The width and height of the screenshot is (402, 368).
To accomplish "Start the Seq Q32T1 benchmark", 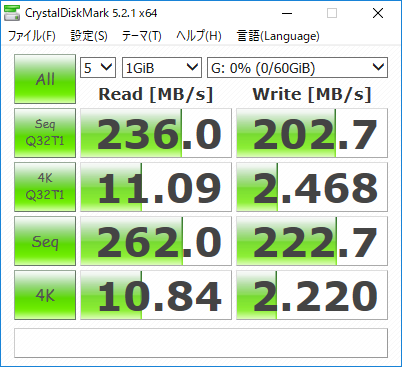I will pyautogui.click(x=45, y=133).
